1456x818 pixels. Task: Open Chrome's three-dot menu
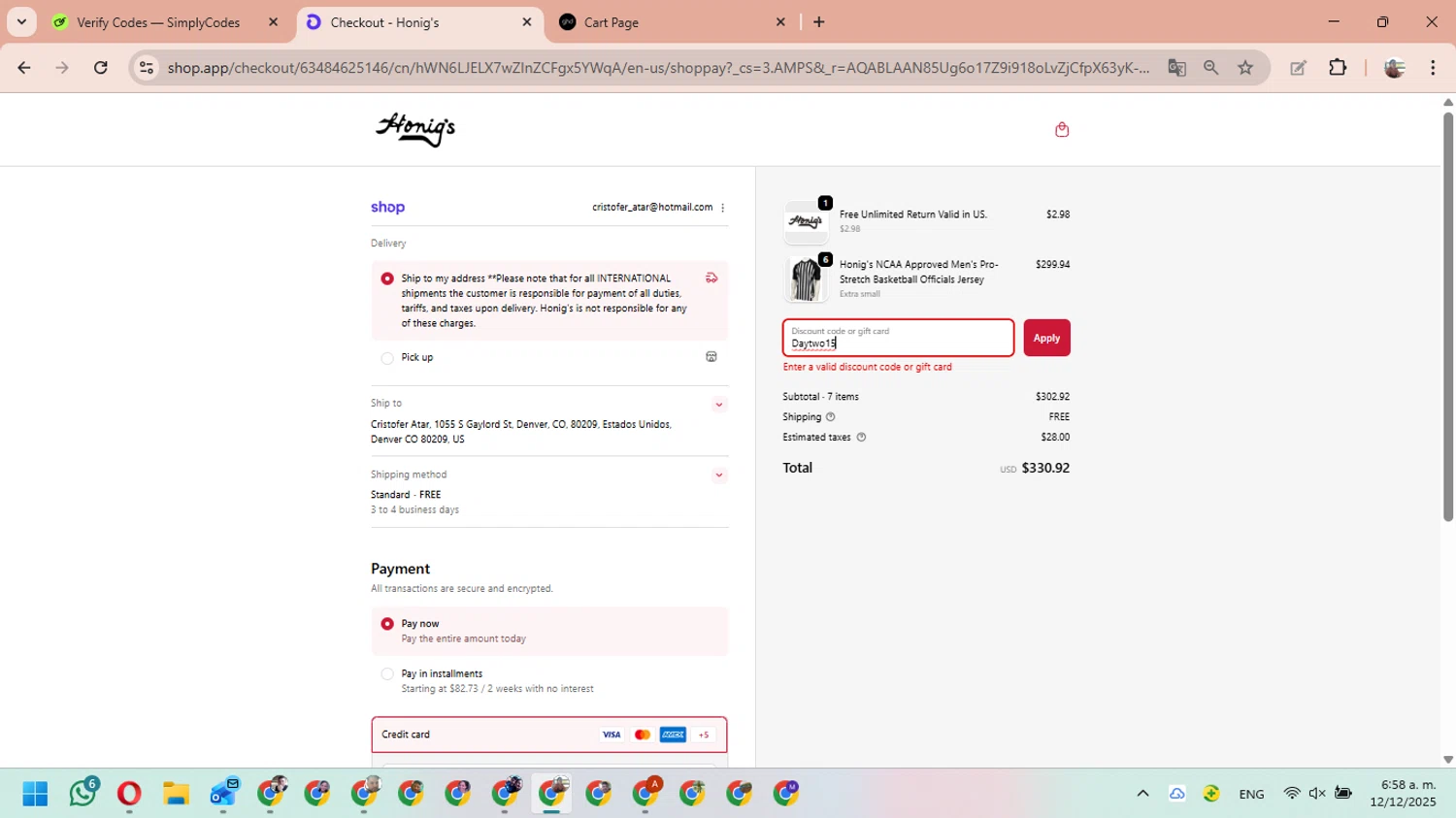click(x=1433, y=67)
